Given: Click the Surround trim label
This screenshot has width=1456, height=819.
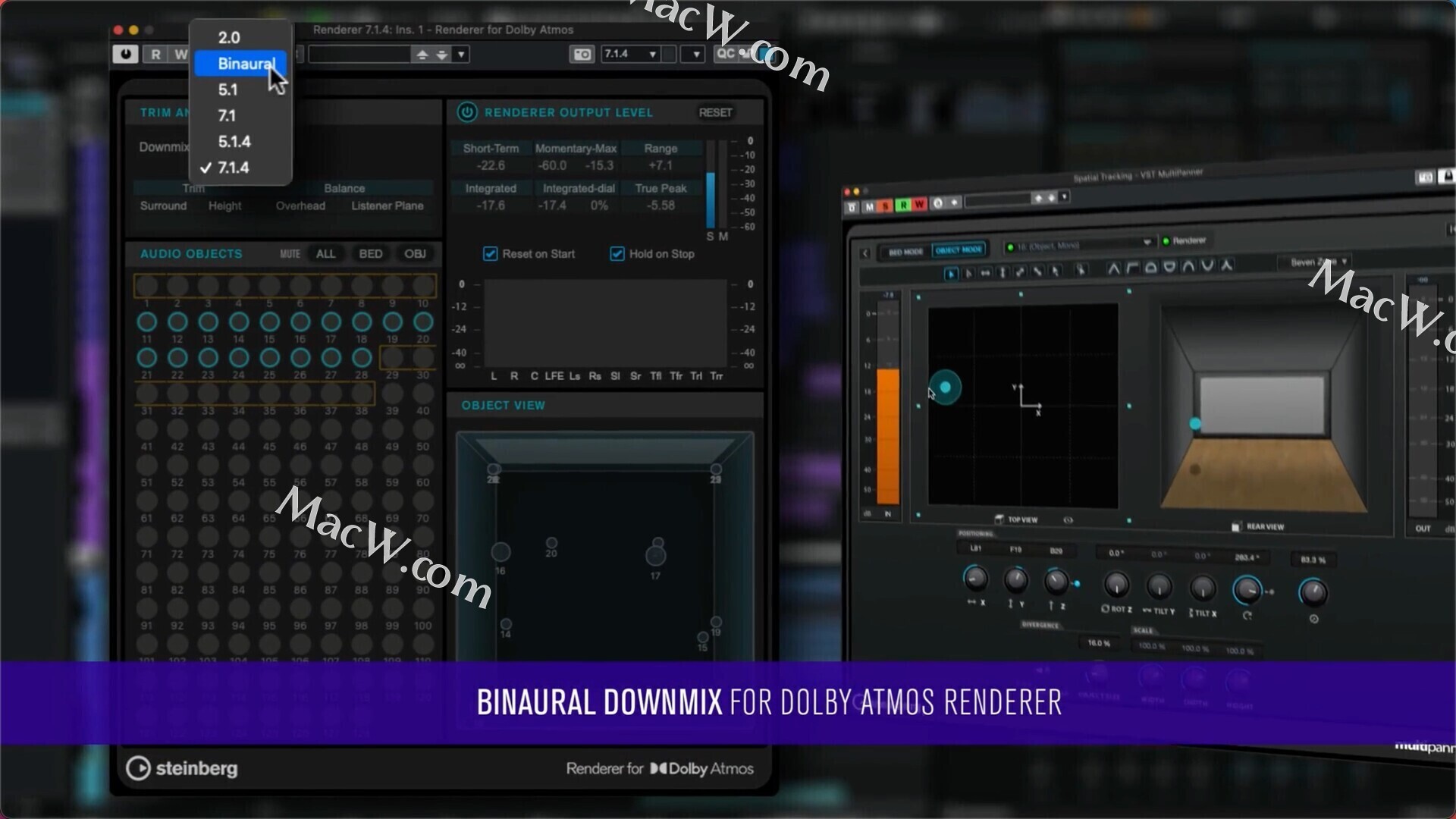Looking at the screenshot, I should coord(163,206).
